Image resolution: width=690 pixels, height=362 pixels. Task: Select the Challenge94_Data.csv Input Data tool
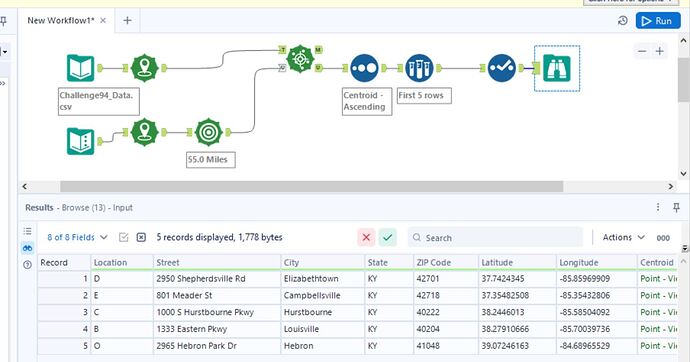click(81, 68)
